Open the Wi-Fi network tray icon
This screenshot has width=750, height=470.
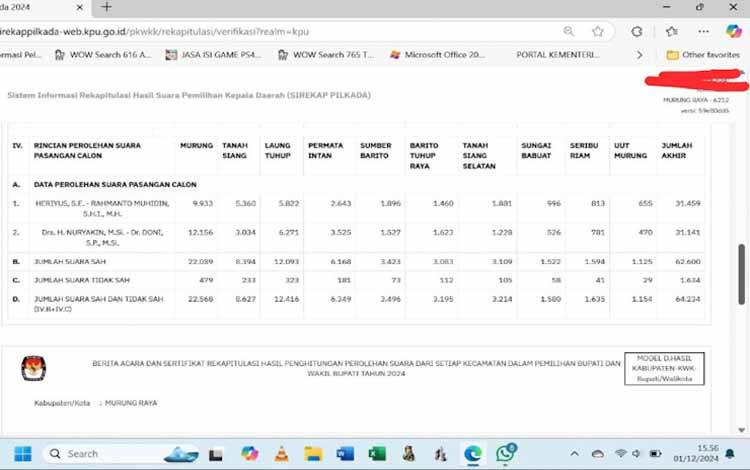click(x=620, y=453)
